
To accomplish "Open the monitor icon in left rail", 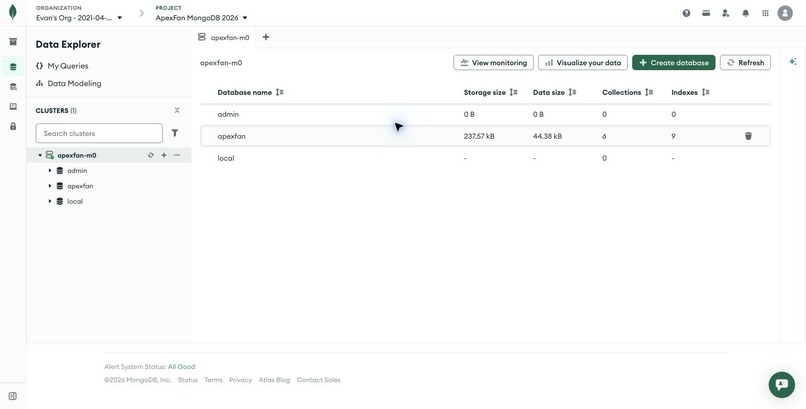I will [x=13, y=106].
